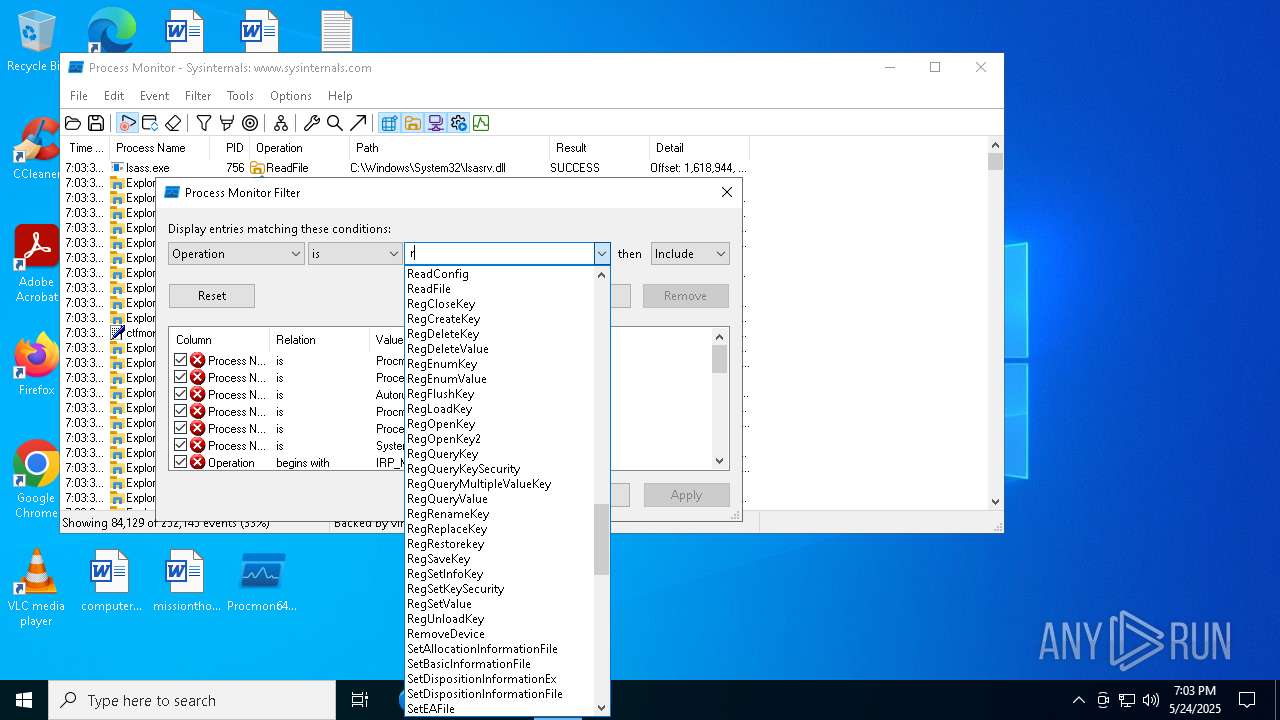Open a saved log with the Open toolbar icon
This screenshot has width=1280, height=720.
(73, 123)
